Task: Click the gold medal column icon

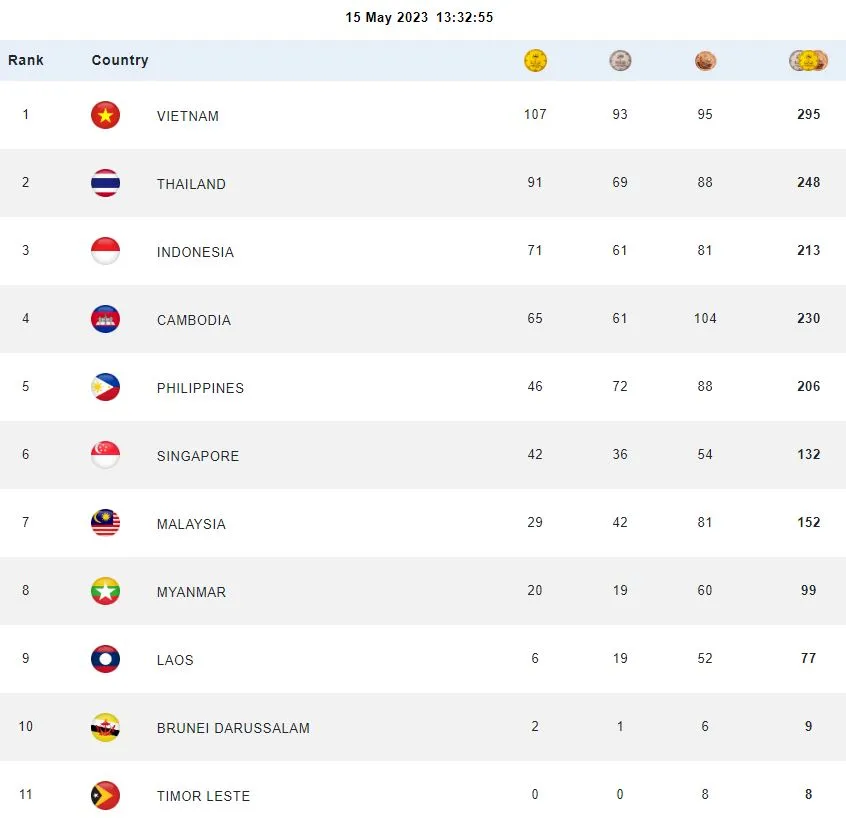Action: coord(535,61)
